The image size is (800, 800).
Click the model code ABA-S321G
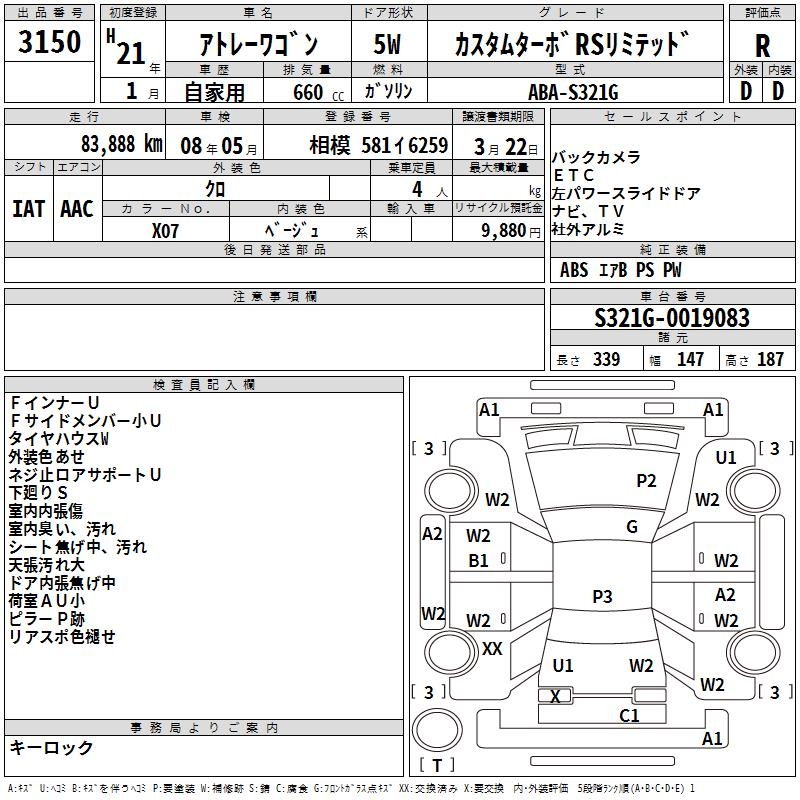573,92
